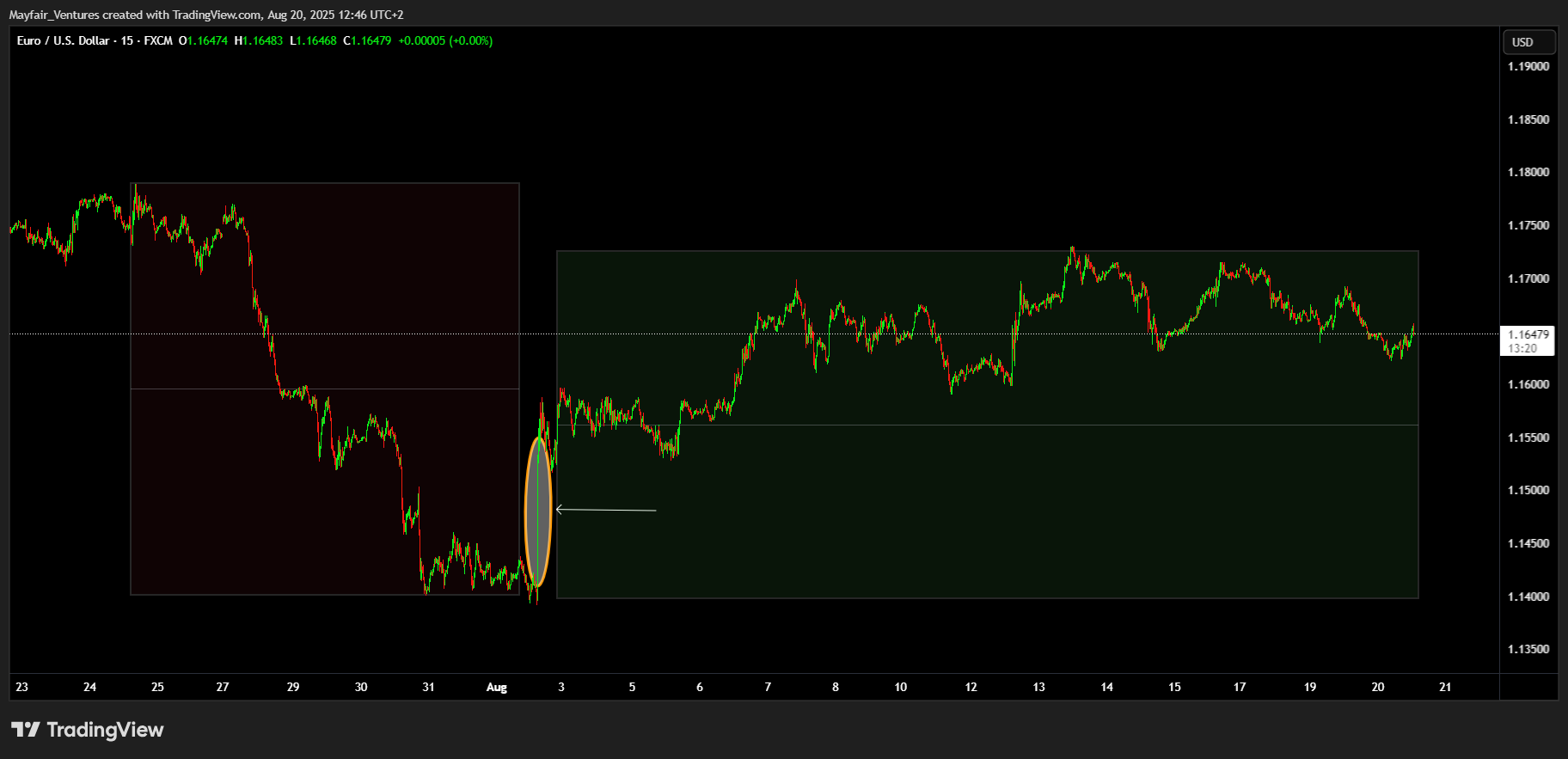Click date axis label 14
Image resolution: width=1568 pixels, height=759 pixels.
point(1107,687)
